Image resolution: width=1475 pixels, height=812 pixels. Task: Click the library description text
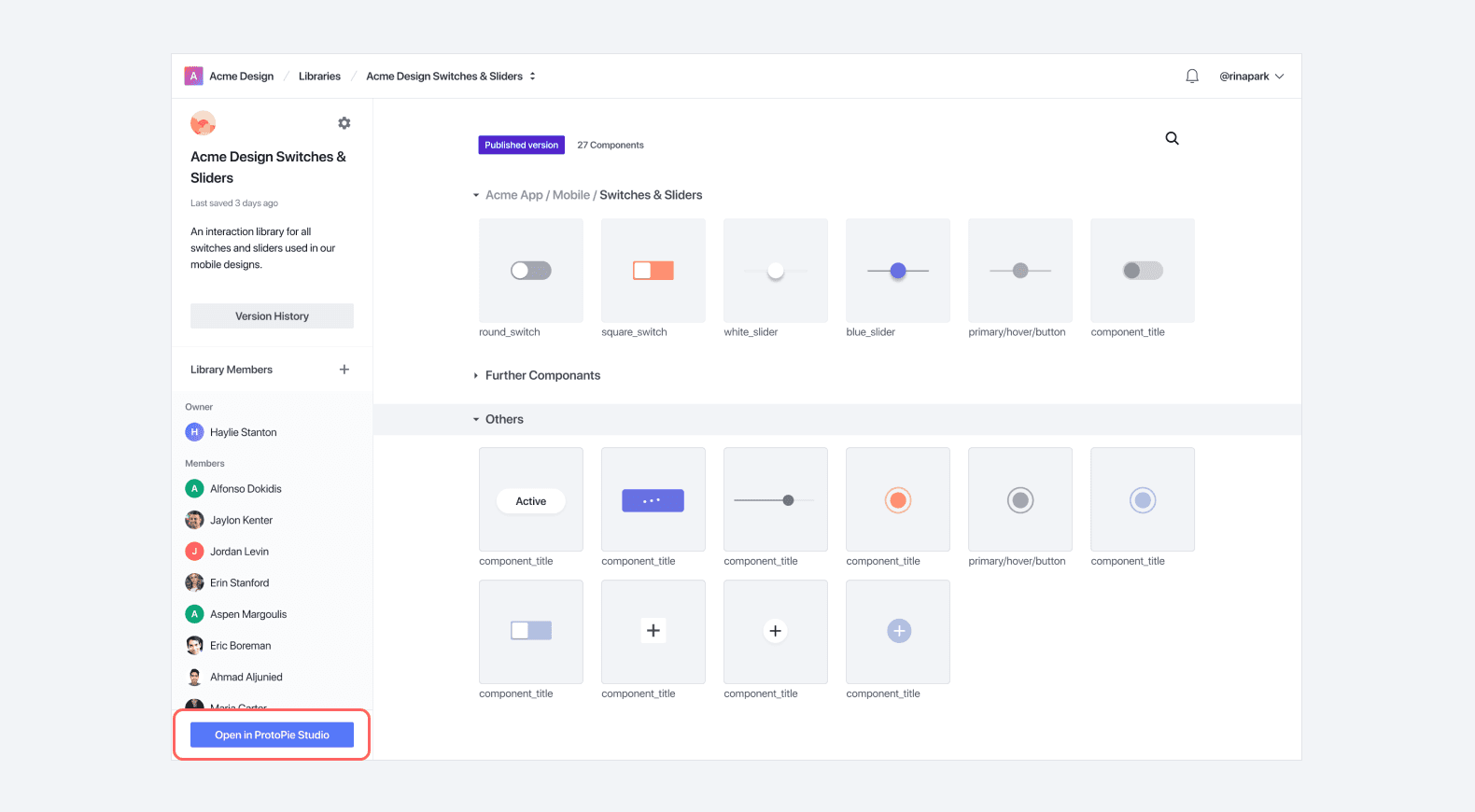262,248
